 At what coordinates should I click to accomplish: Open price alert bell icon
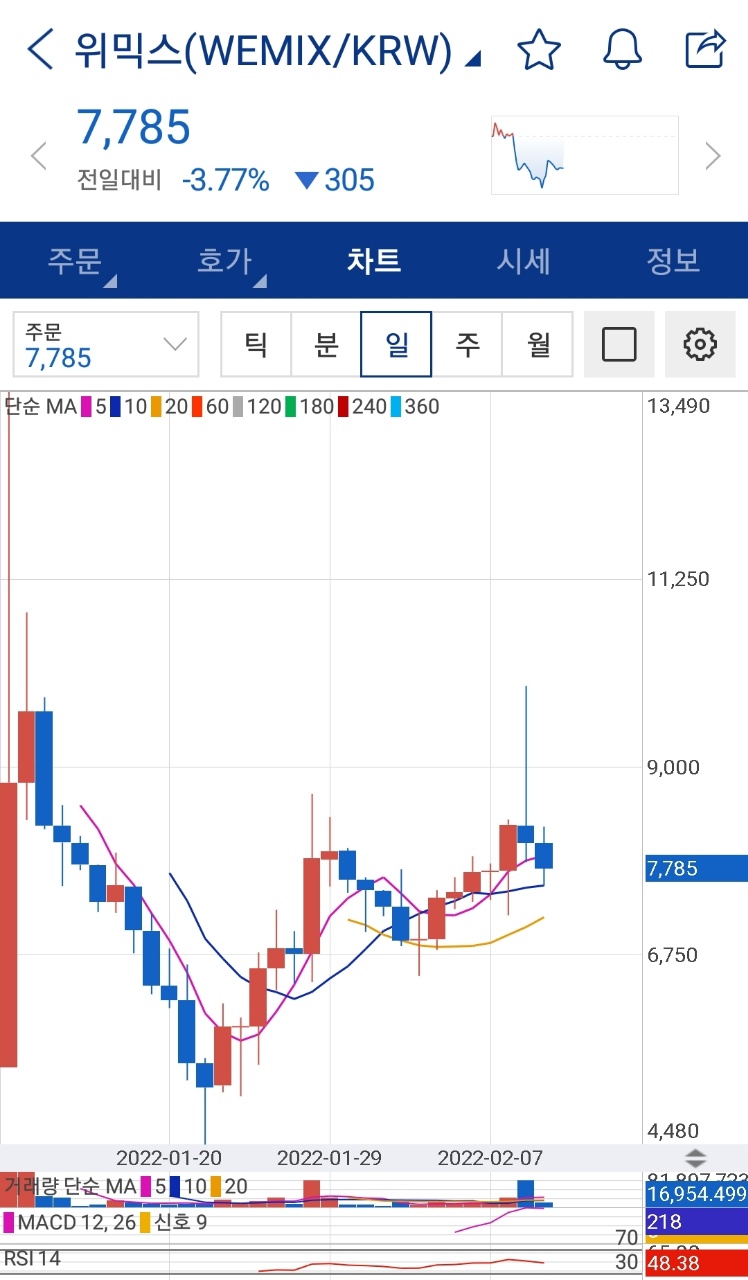[622, 49]
